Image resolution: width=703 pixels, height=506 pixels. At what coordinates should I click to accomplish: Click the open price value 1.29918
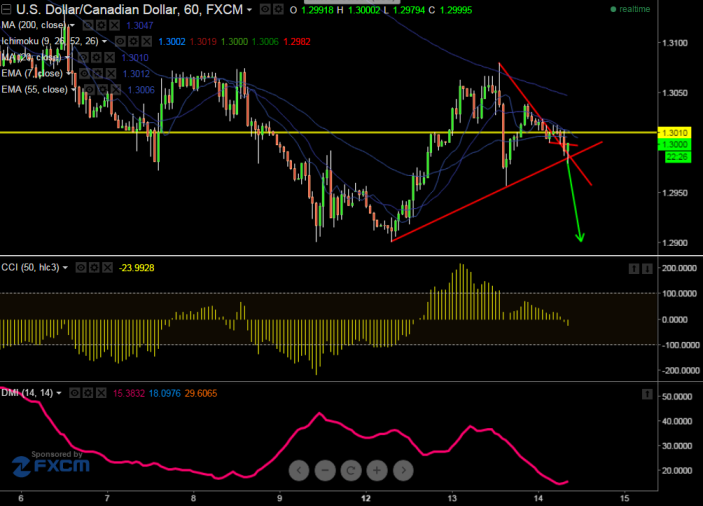point(317,10)
